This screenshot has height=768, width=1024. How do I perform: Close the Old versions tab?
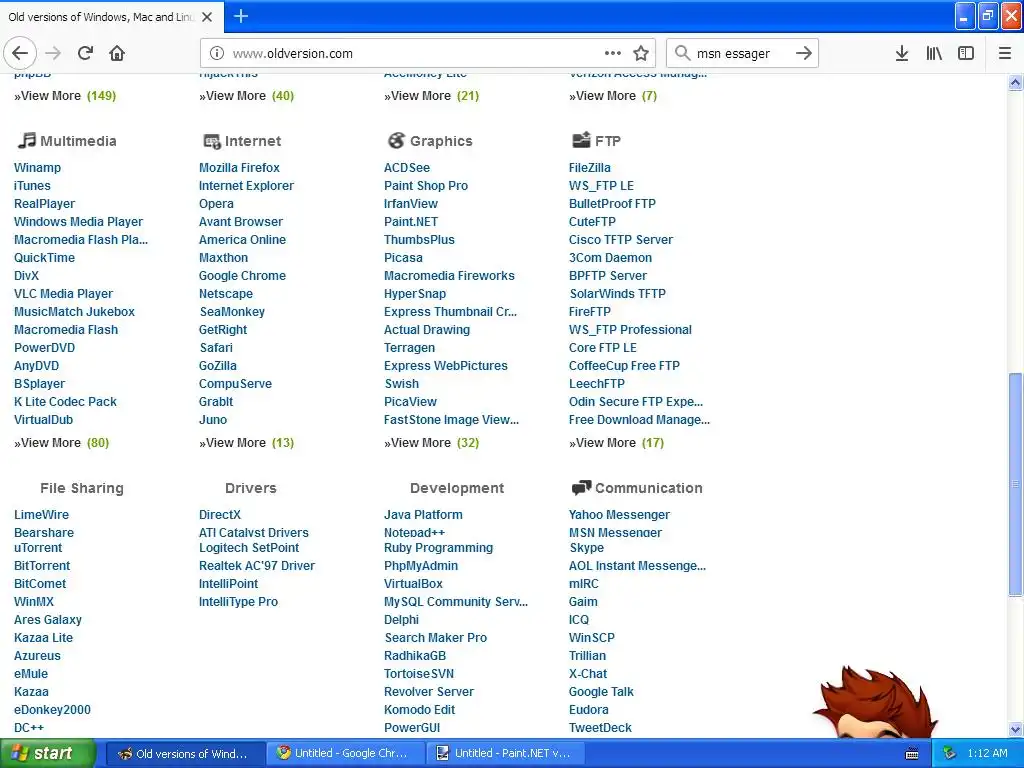[x=207, y=17]
